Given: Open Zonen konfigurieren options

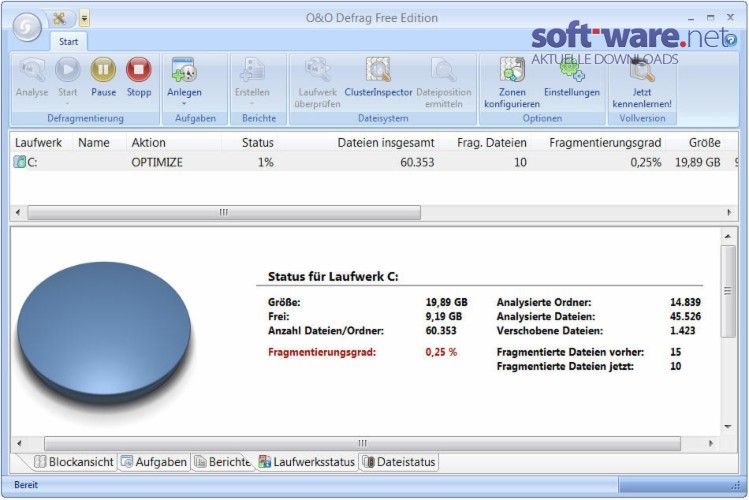Looking at the screenshot, I should 512,70.
